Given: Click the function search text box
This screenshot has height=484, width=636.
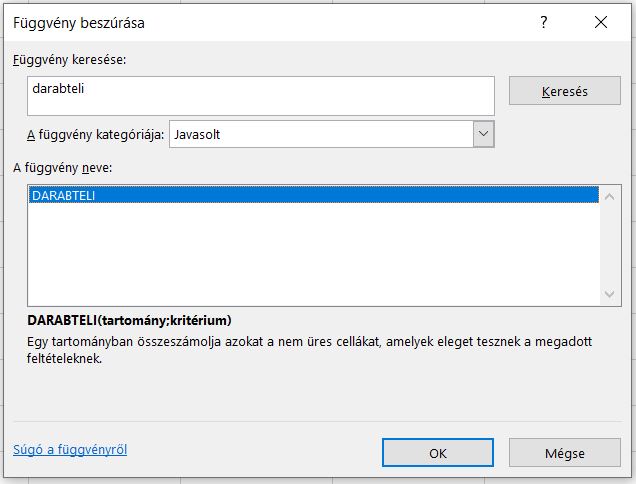Looking at the screenshot, I should pyautogui.click(x=261, y=96).
